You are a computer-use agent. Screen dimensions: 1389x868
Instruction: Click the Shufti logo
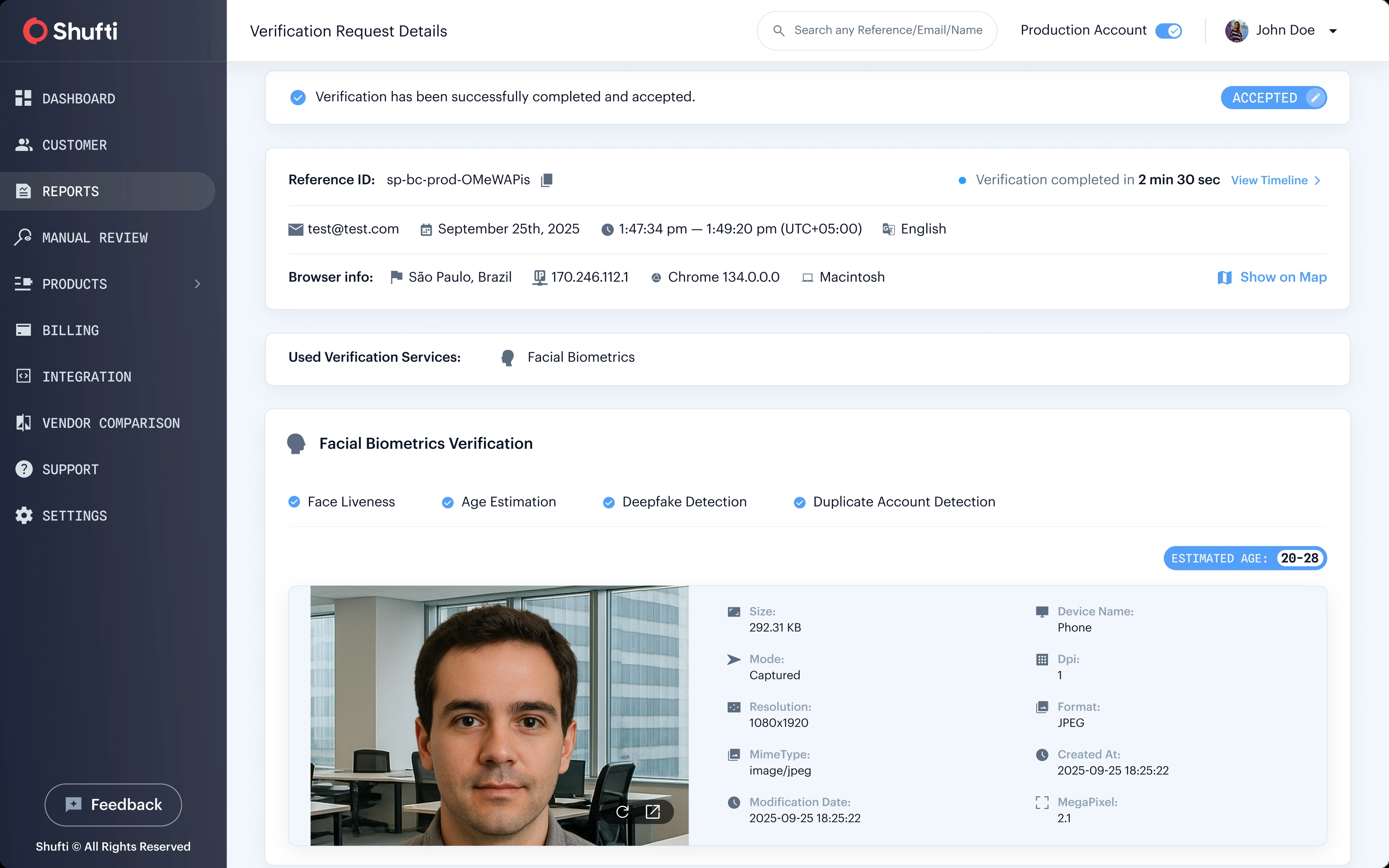70,31
